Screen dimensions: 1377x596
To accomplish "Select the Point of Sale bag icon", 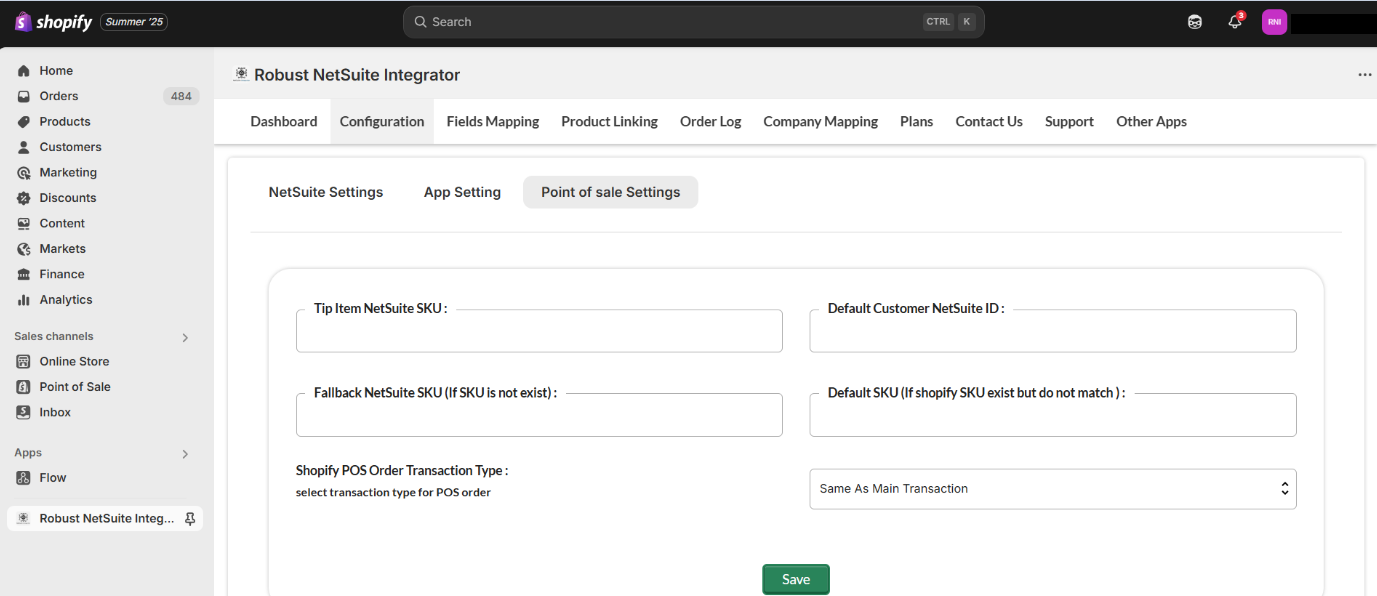I will coord(24,387).
